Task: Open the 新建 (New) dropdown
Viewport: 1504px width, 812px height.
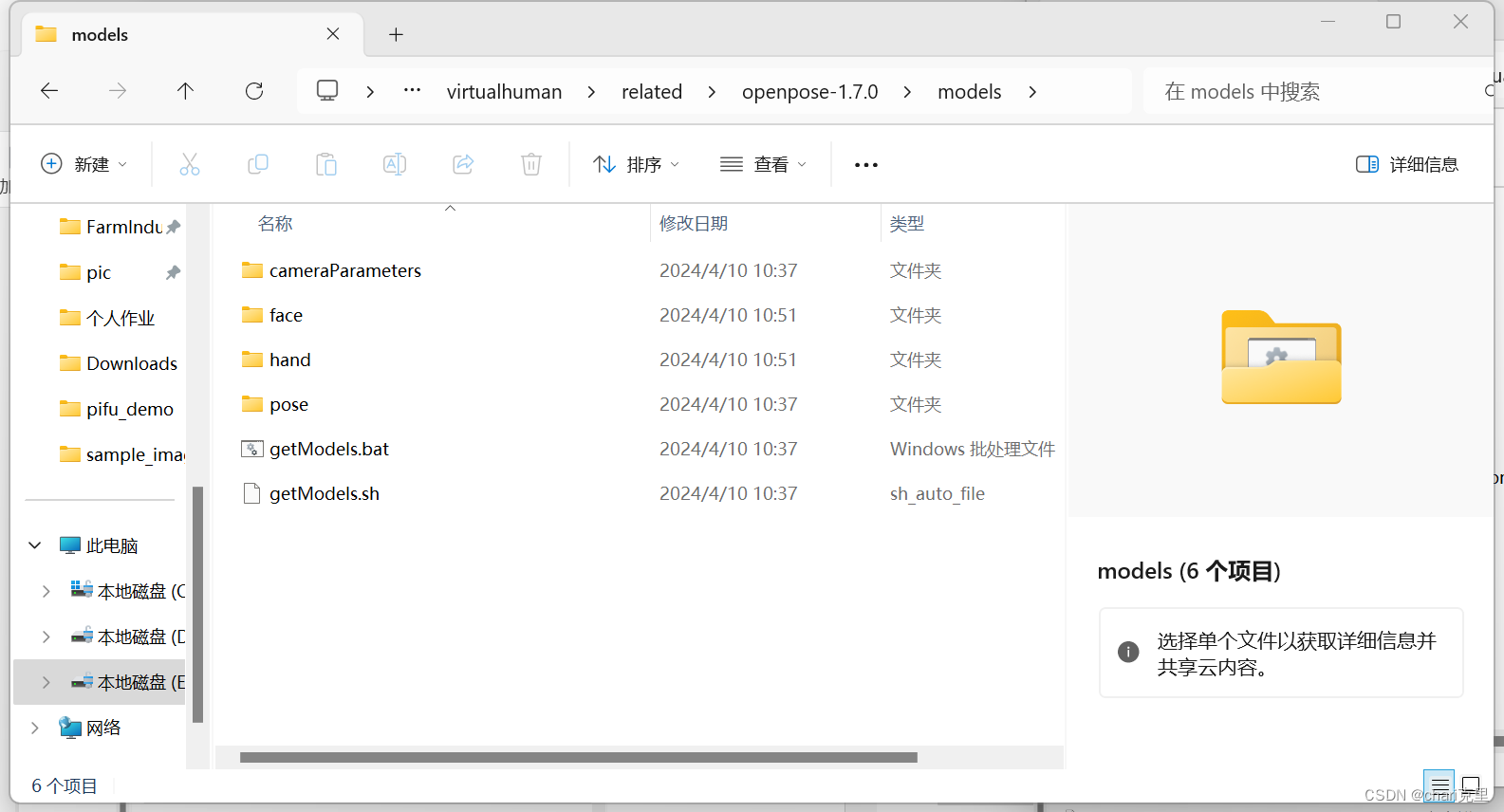Action: [84, 164]
